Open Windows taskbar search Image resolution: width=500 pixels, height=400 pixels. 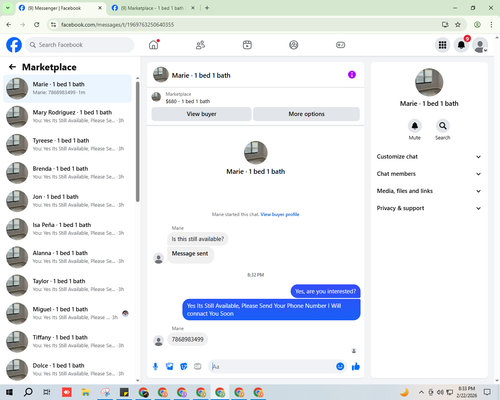(28, 392)
